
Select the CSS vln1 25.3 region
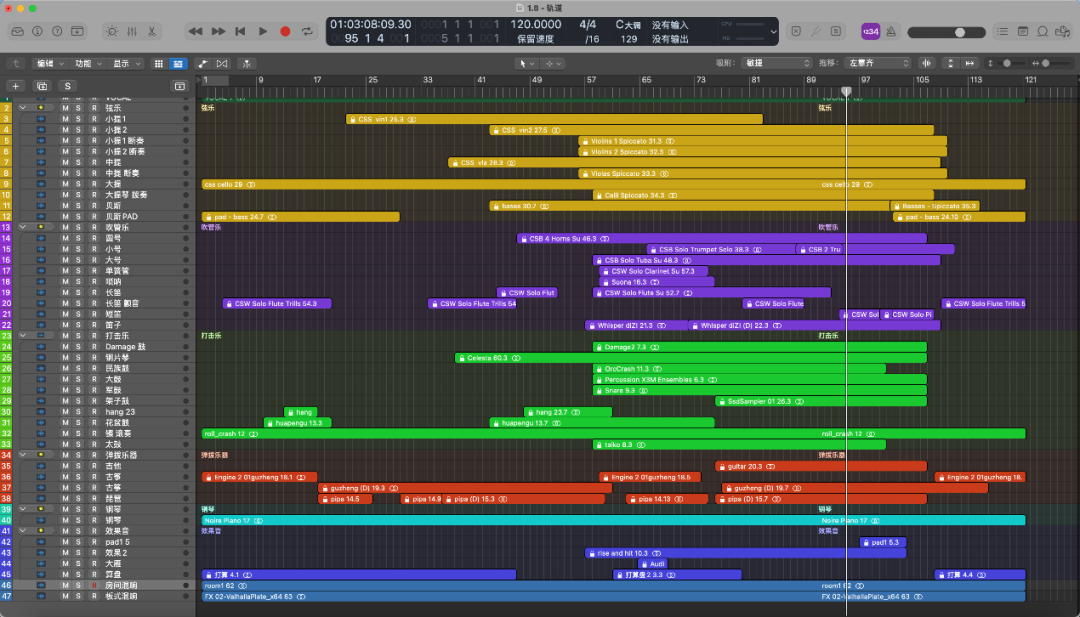tap(554, 119)
